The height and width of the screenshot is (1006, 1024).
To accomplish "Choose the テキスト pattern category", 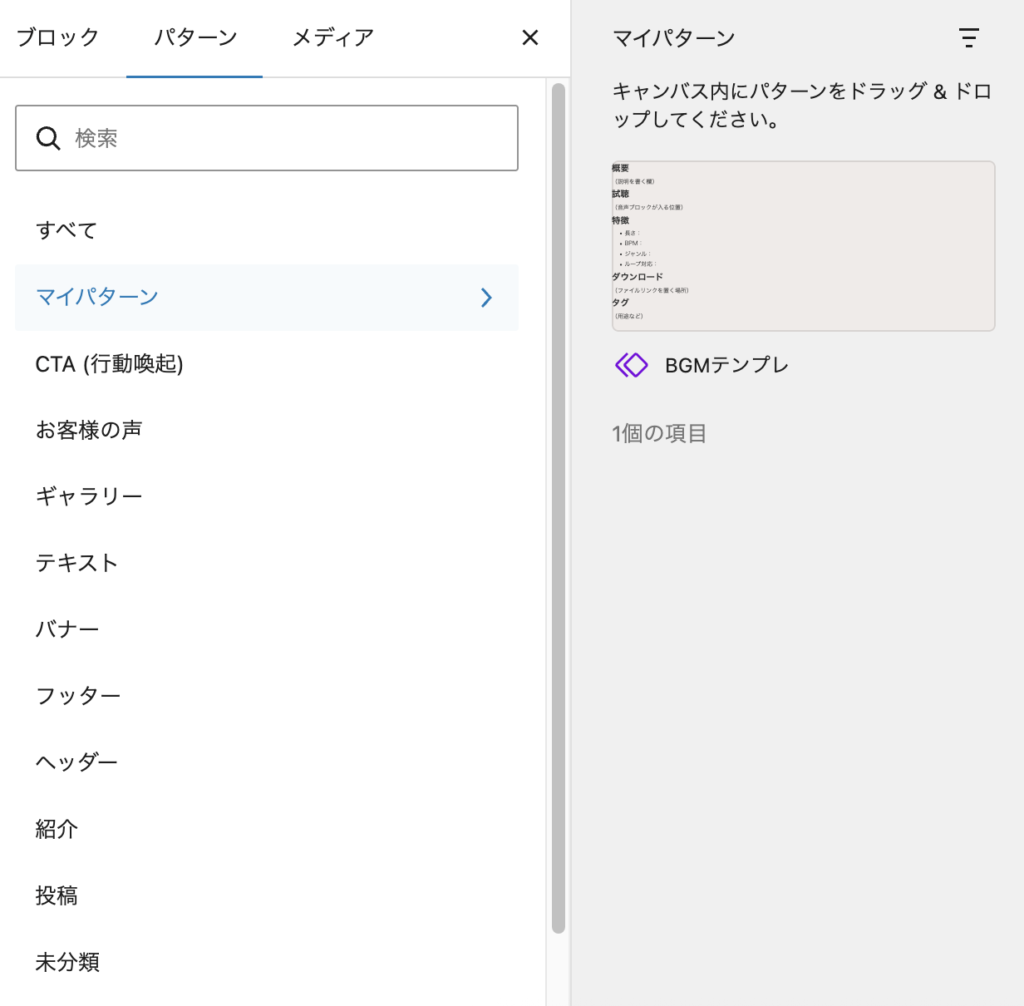I will pyautogui.click(x=77, y=563).
